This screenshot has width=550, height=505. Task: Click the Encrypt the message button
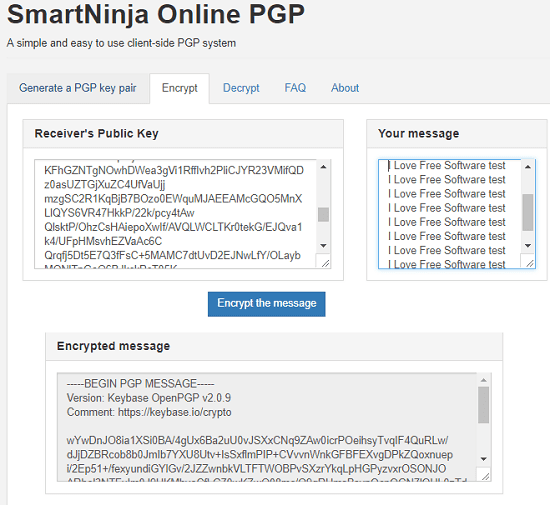click(x=267, y=304)
